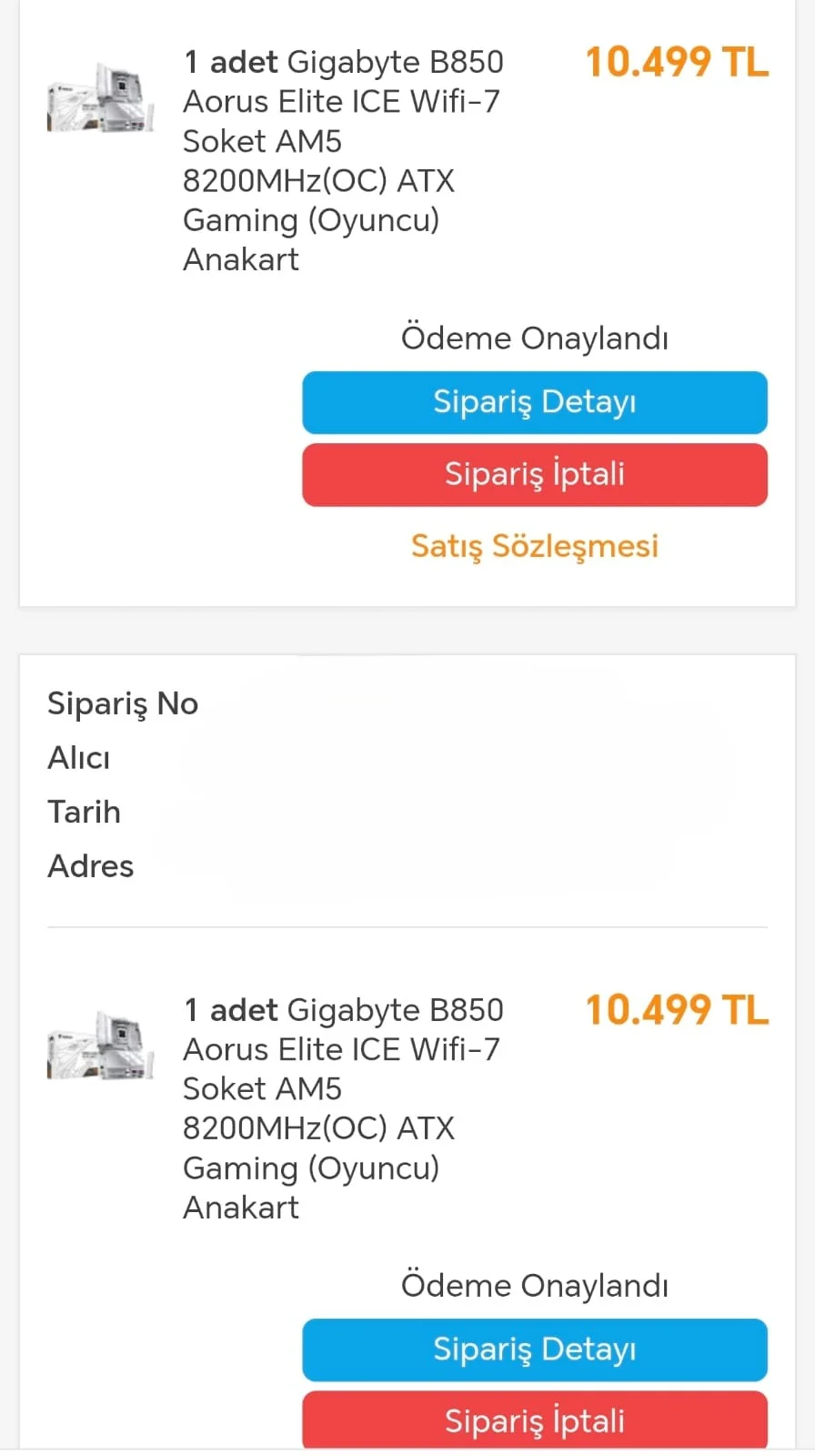The height and width of the screenshot is (1456, 815).
Task: Open the first order's motherboard thumbnail
Action: [x=100, y=98]
